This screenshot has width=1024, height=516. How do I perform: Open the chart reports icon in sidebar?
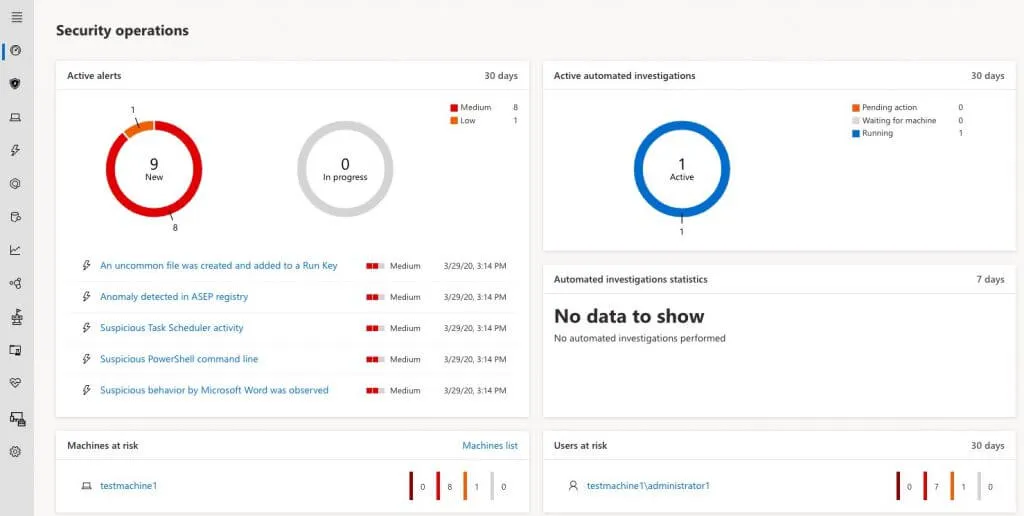click(x=16, y=250)
